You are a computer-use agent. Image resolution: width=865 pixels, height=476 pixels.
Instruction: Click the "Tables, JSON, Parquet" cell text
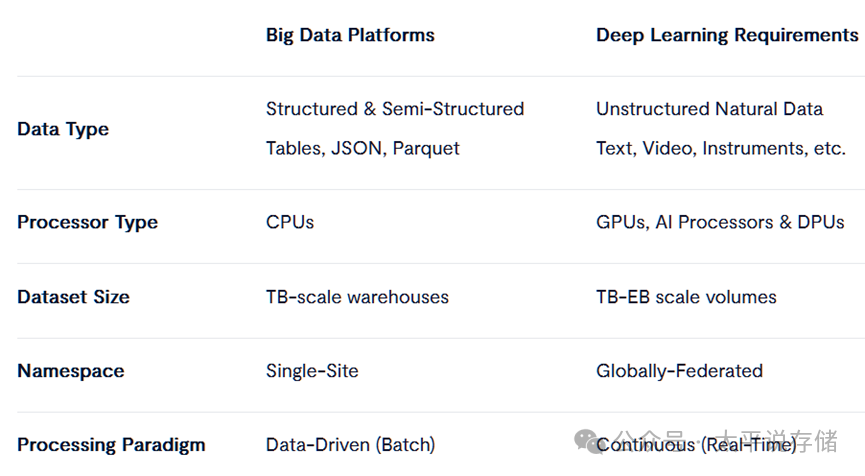(x=363, y=148)
